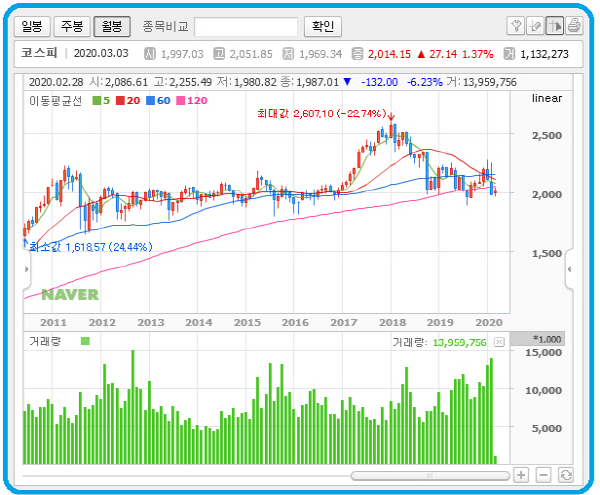The height and width of the screenshot is (495, 600).
Task: Click the red 20 moving average swatch
Action: pos(120,101)
